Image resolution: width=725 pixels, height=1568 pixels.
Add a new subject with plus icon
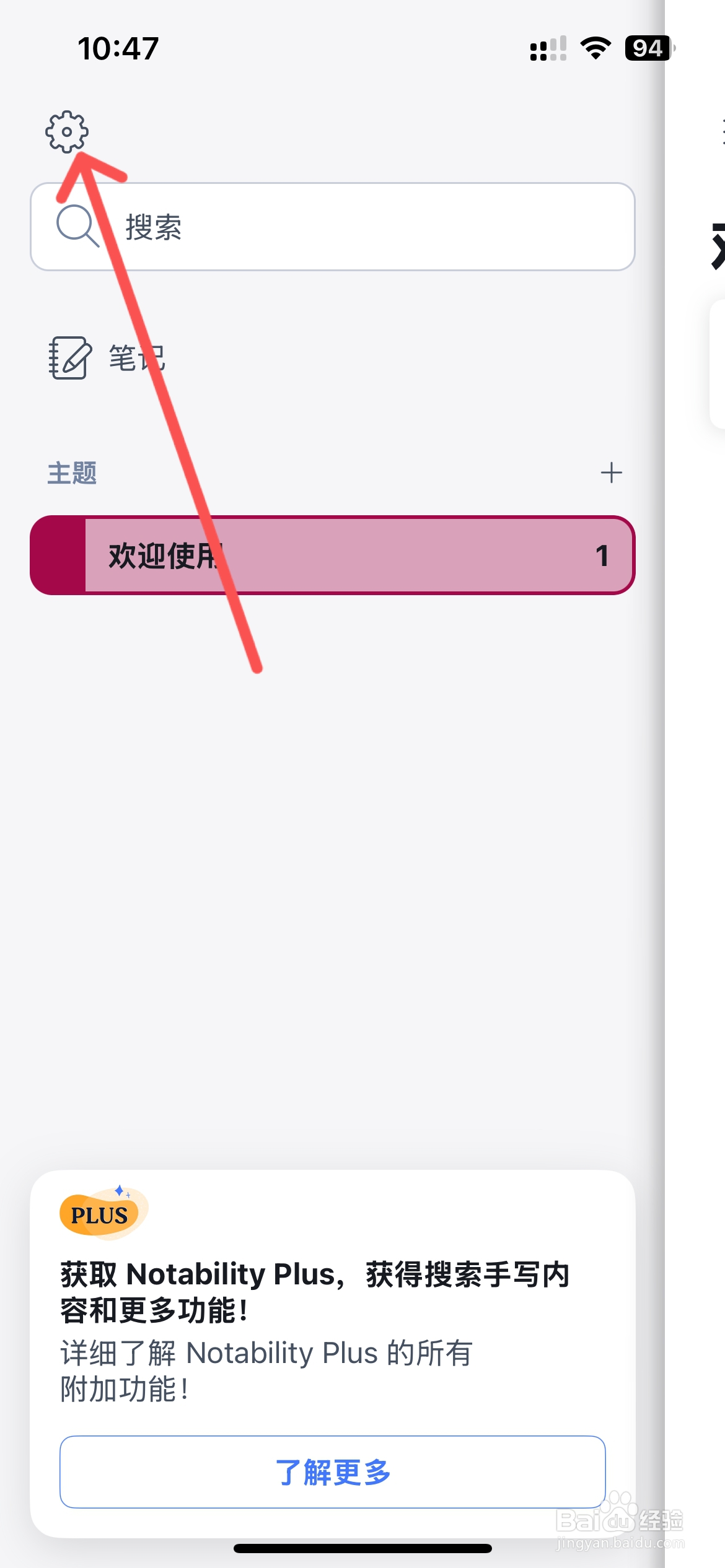[611, 473]
